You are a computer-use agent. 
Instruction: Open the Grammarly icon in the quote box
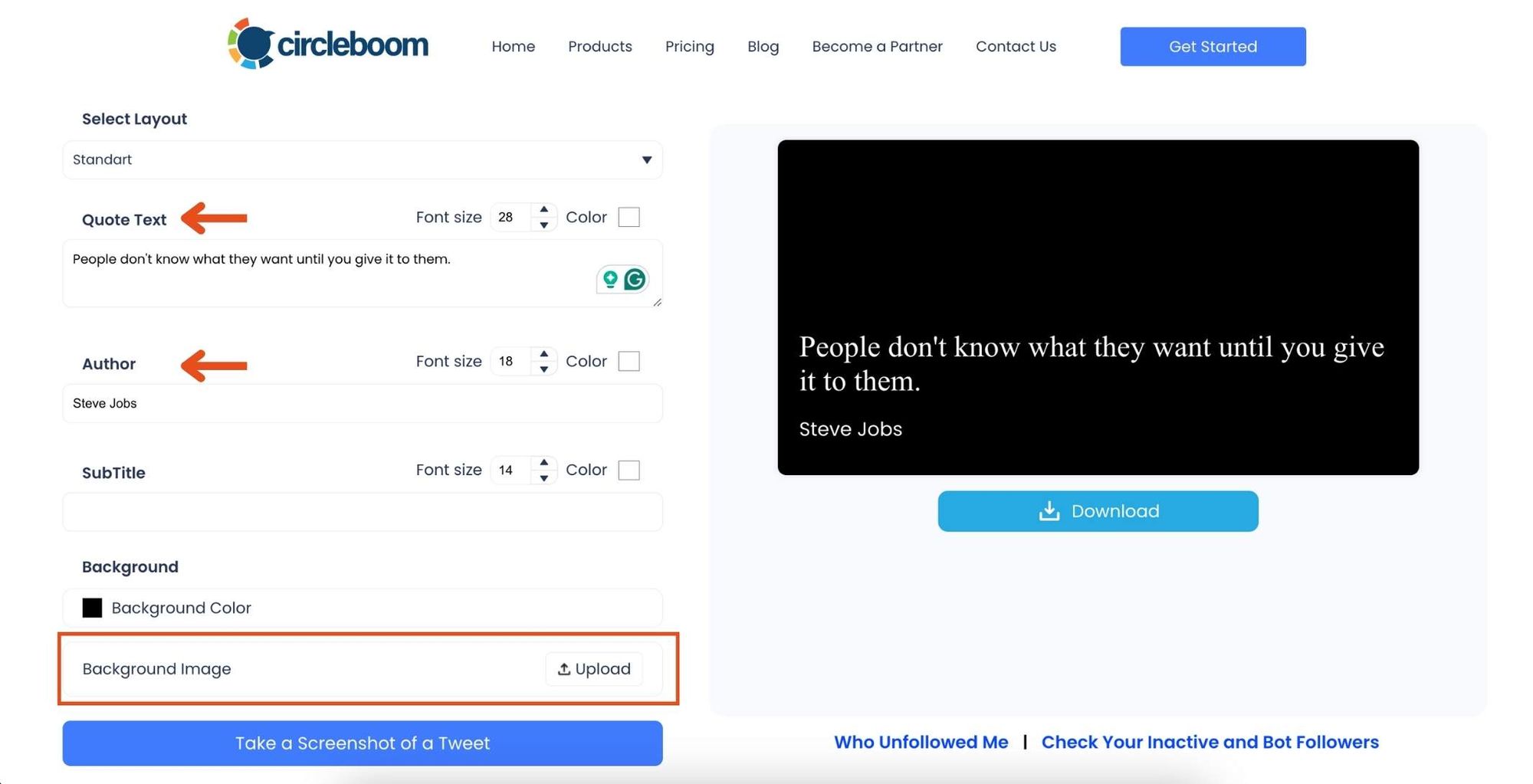coord(635,279)
